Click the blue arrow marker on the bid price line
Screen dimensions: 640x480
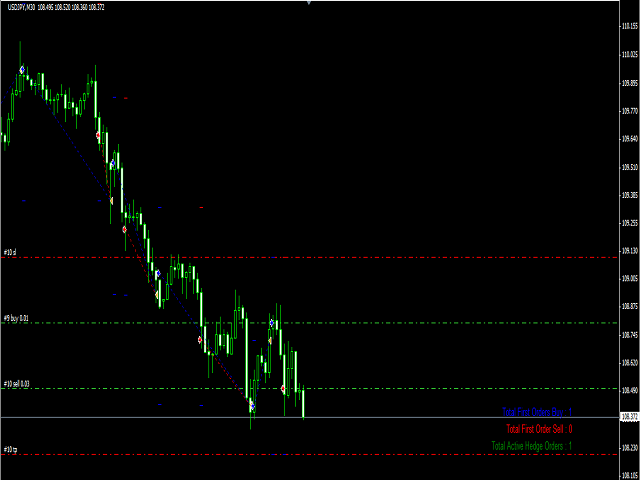point(252,407)
